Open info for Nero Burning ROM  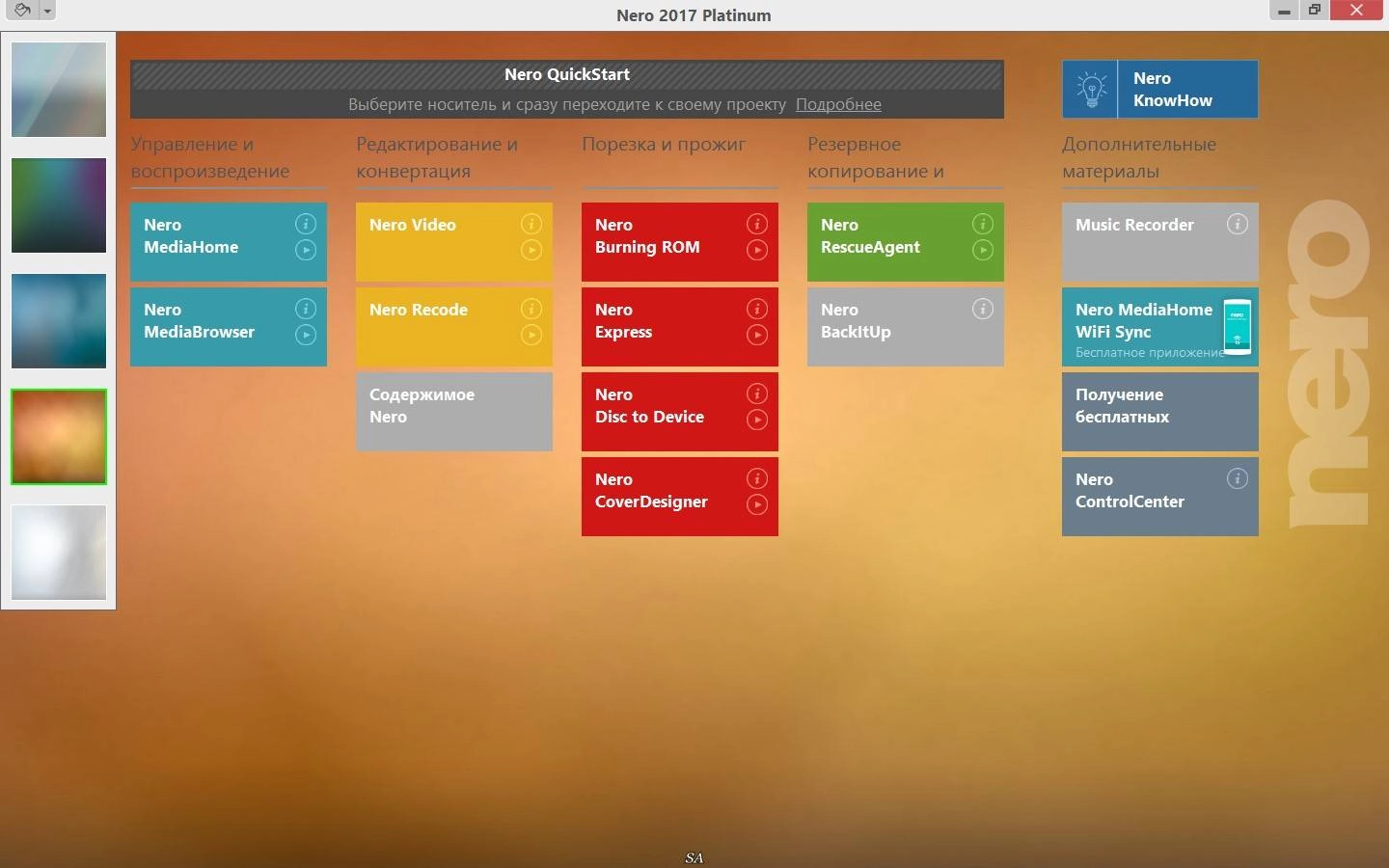[x=757, y=224]
